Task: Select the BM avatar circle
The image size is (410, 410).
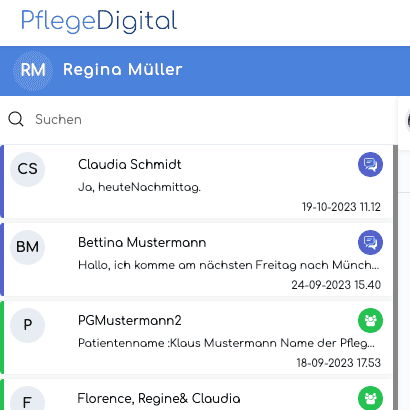Action: pyautogui.click(x=27, y=247)
